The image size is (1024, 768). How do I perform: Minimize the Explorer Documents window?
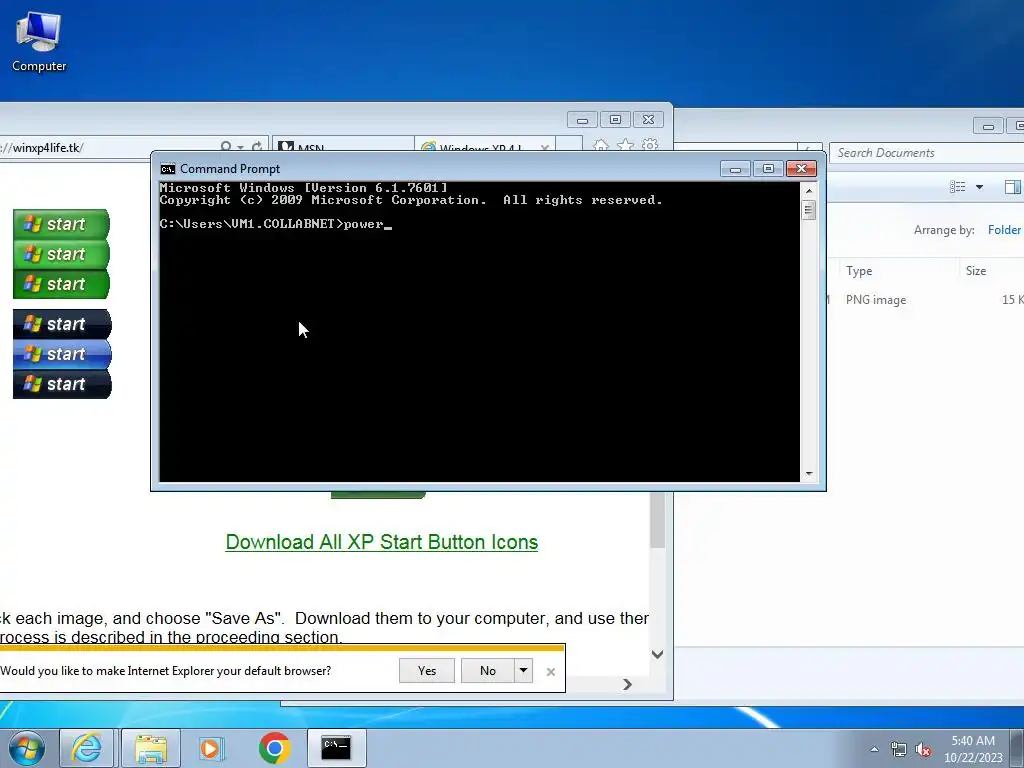[988, 127]
